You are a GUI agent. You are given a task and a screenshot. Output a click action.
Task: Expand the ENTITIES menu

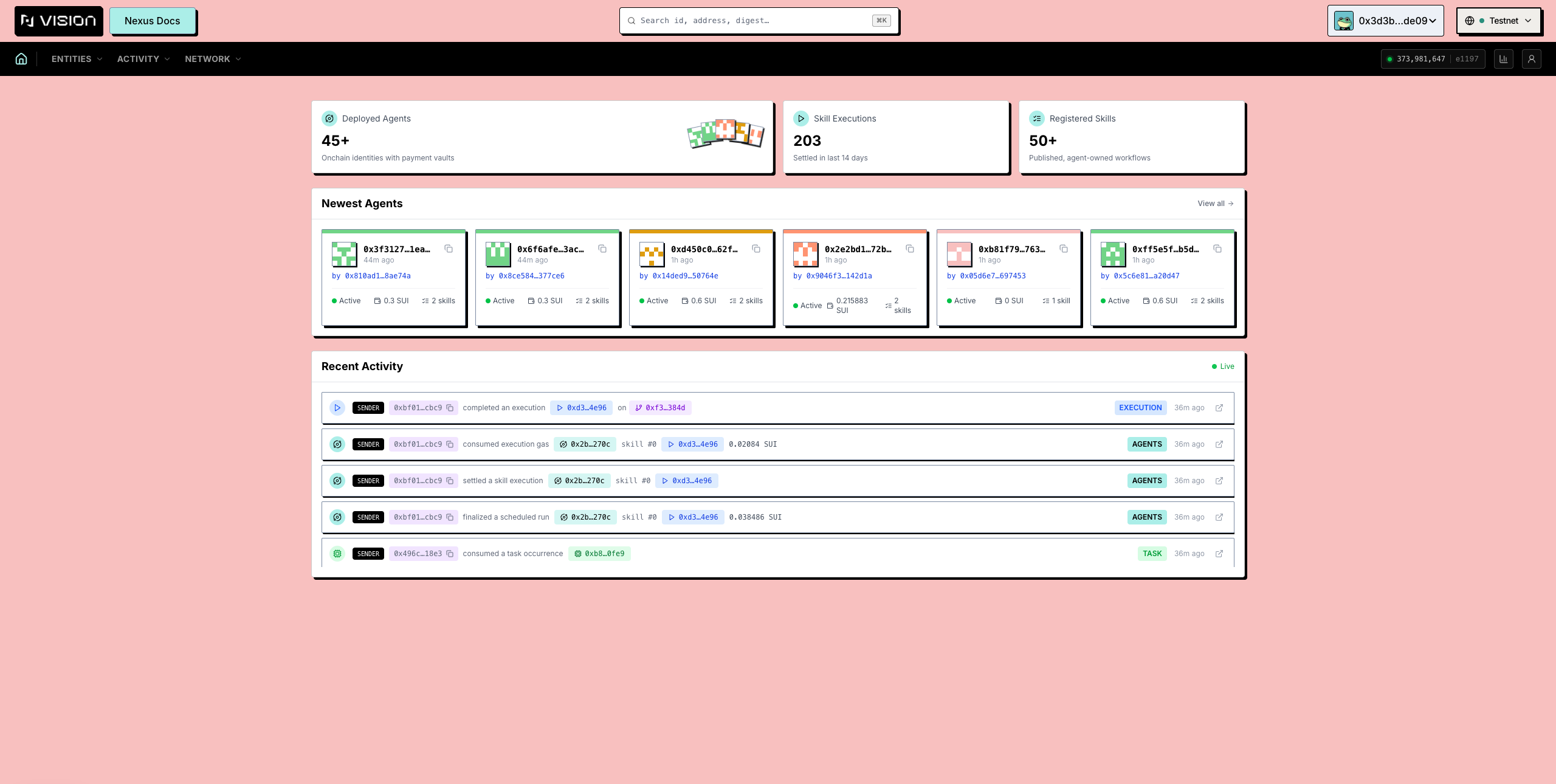tap(77, 59)
